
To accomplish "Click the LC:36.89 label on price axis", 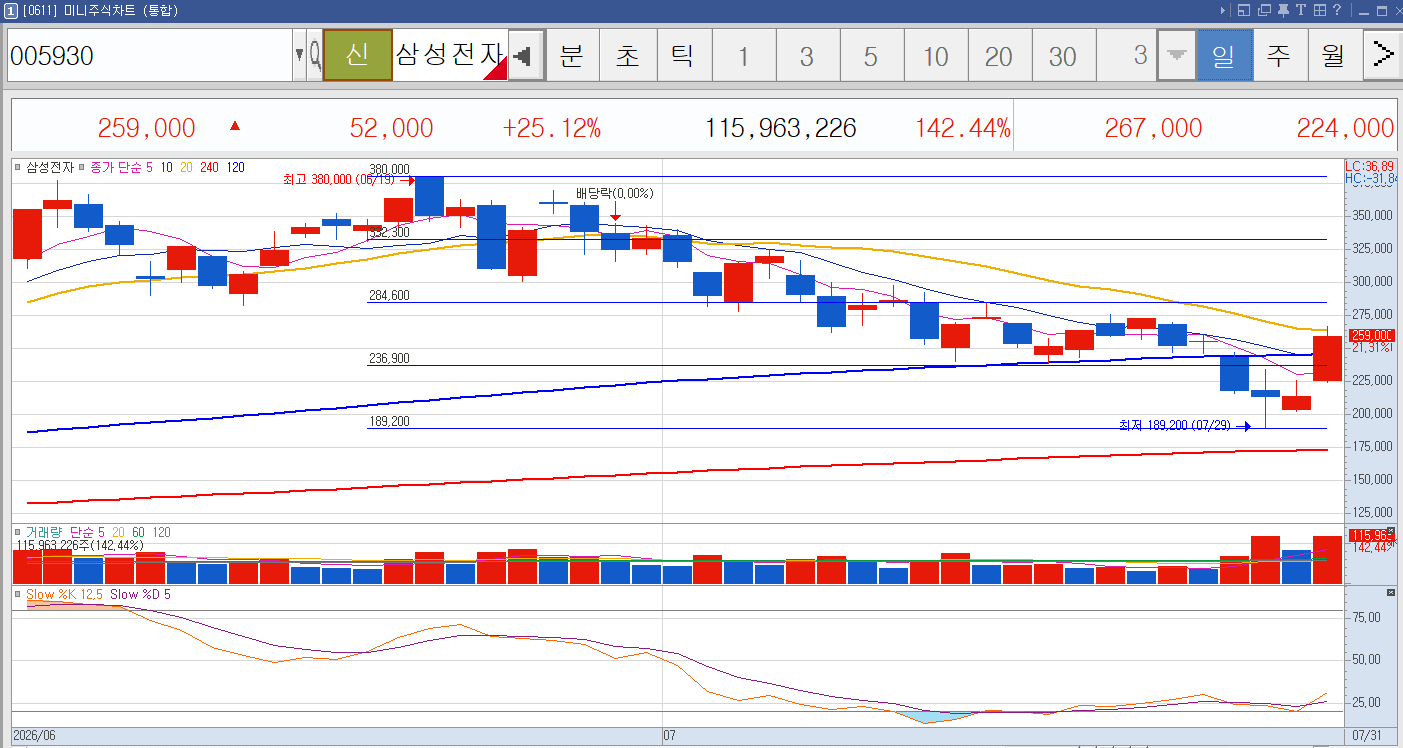I will point(1369,166).
